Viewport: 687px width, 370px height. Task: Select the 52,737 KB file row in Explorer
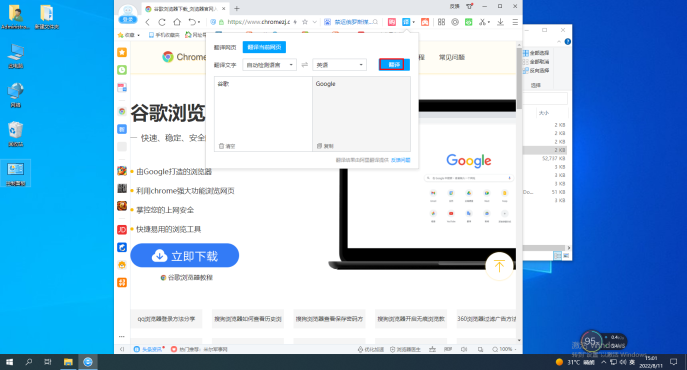click(545, 158)
